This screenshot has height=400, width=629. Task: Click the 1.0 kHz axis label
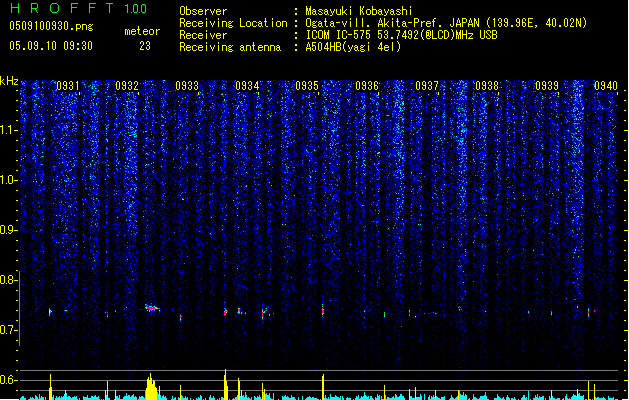tap(9, 180)
